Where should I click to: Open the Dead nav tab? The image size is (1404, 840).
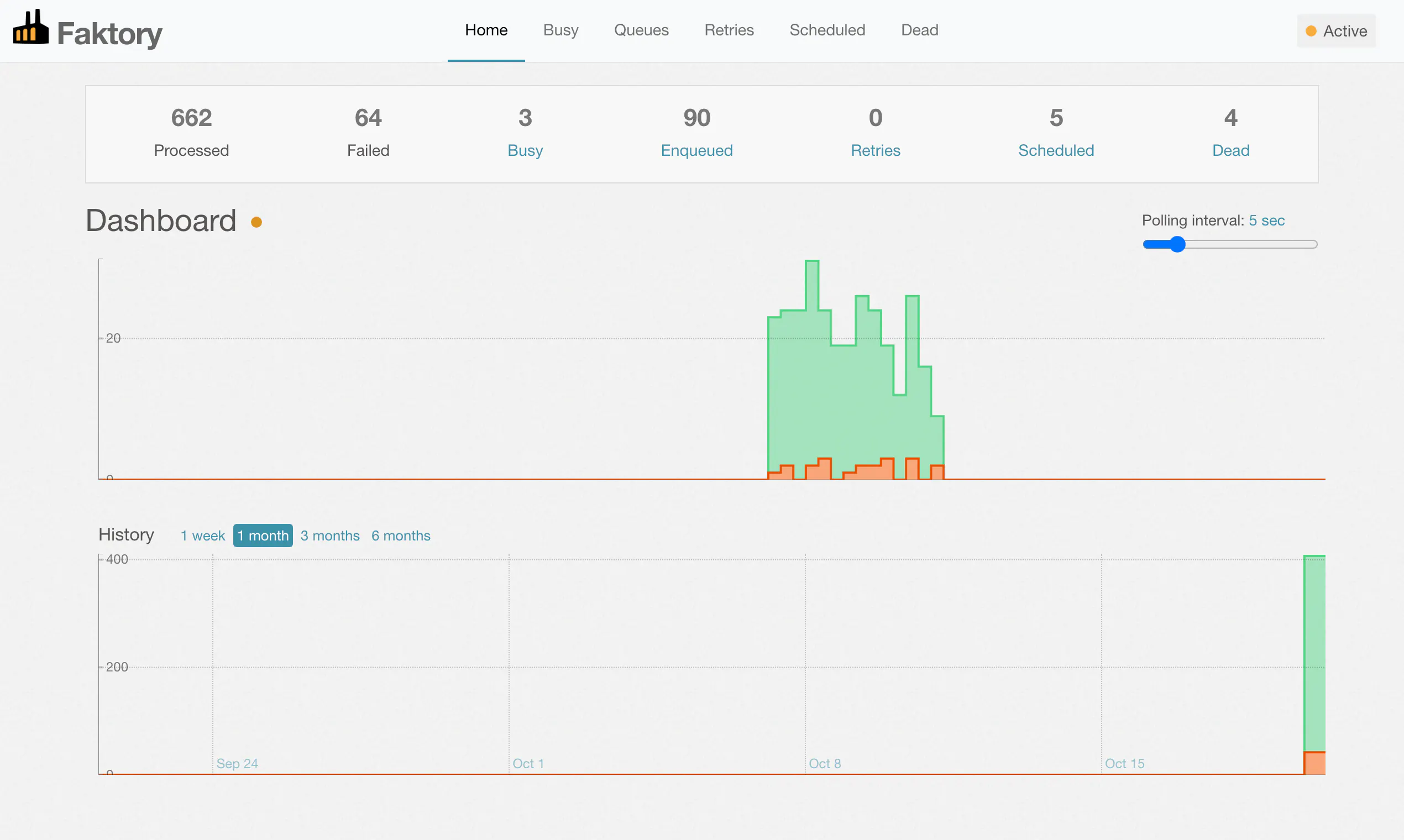pyautogui.click(x=919, y=30)
